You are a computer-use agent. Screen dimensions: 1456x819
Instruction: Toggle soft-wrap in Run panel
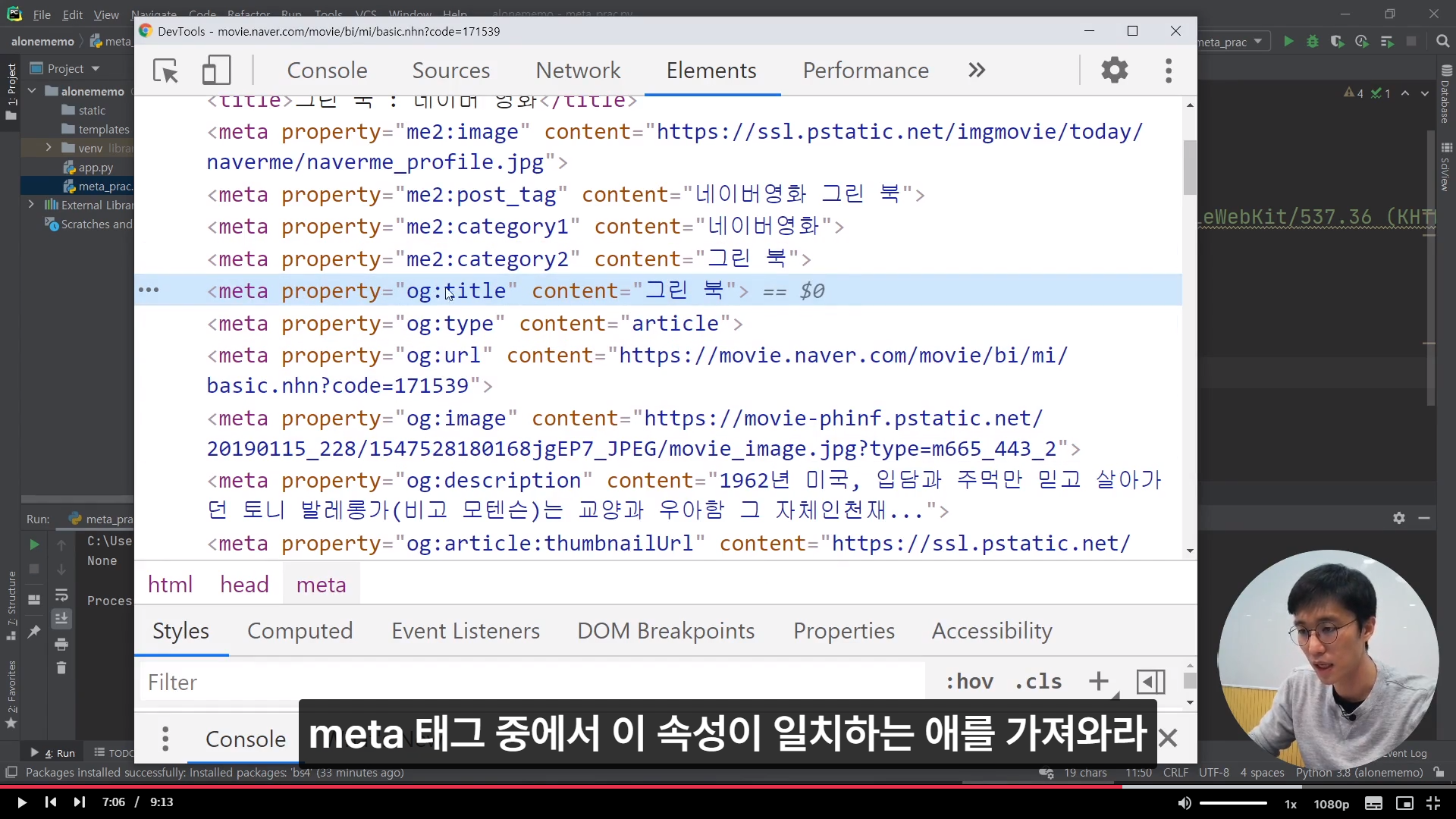coord(61,595)
